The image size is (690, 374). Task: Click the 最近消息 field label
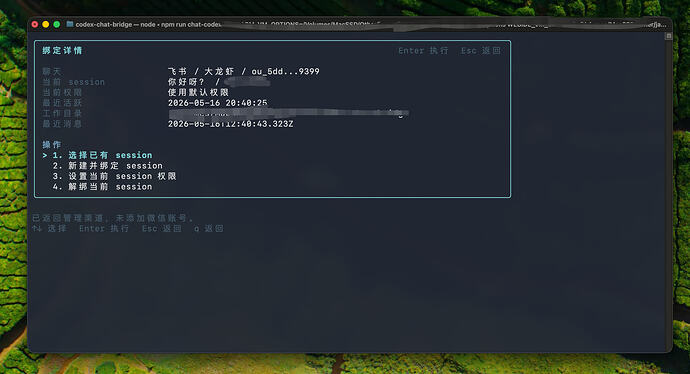[x=62, y=124]
